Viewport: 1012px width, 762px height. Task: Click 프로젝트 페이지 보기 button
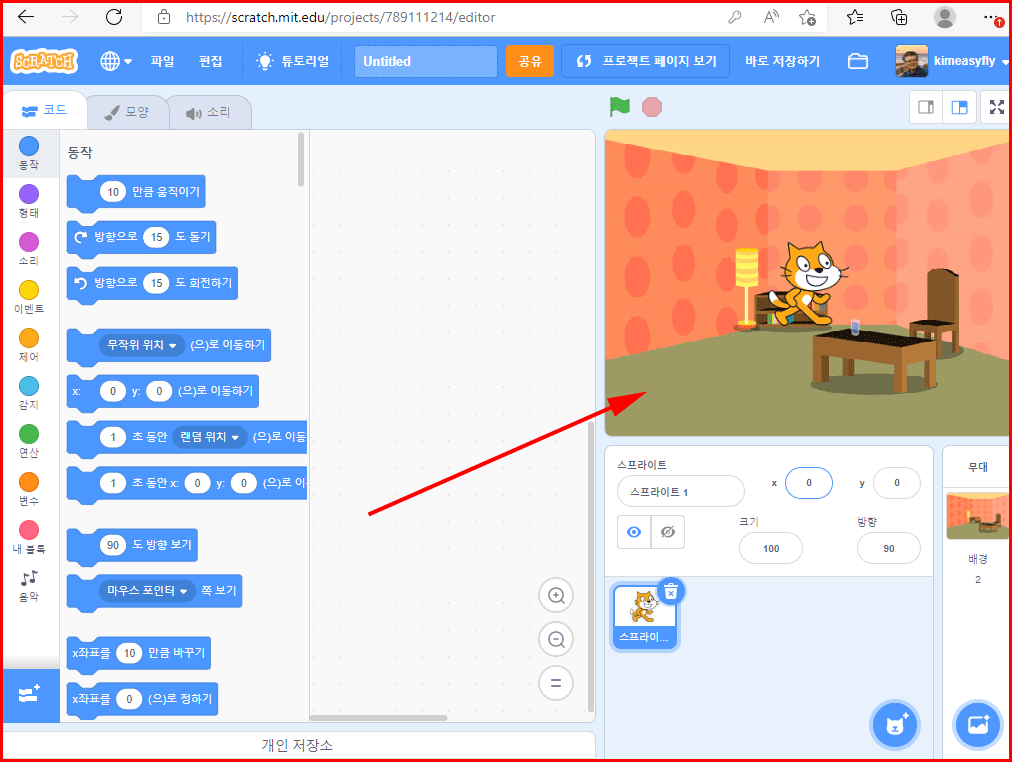[645, 61]
